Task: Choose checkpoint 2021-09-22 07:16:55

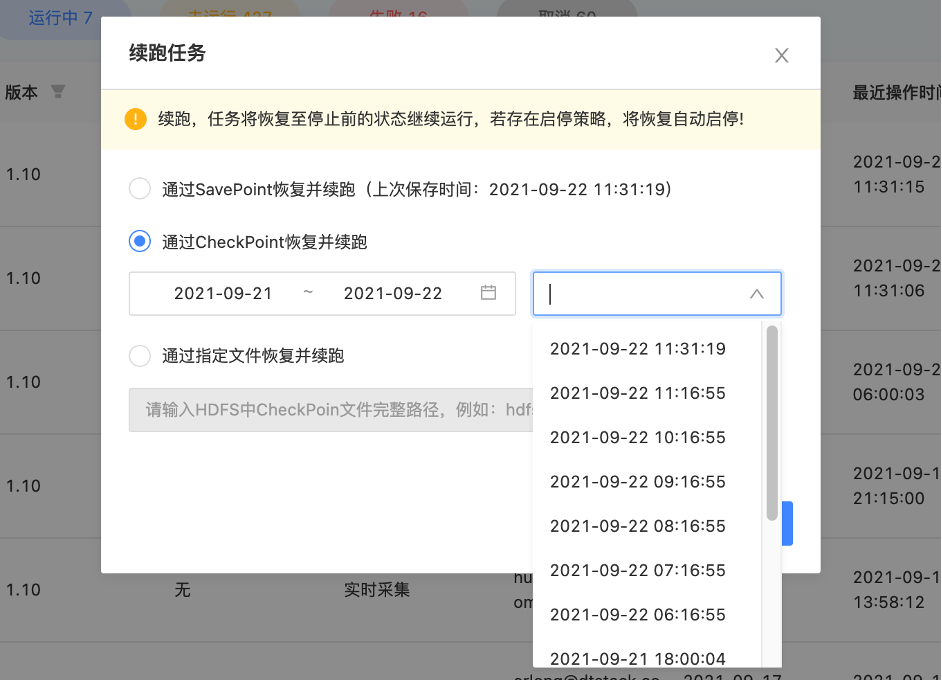Action: pyautogui.click(x=648, y=570)
